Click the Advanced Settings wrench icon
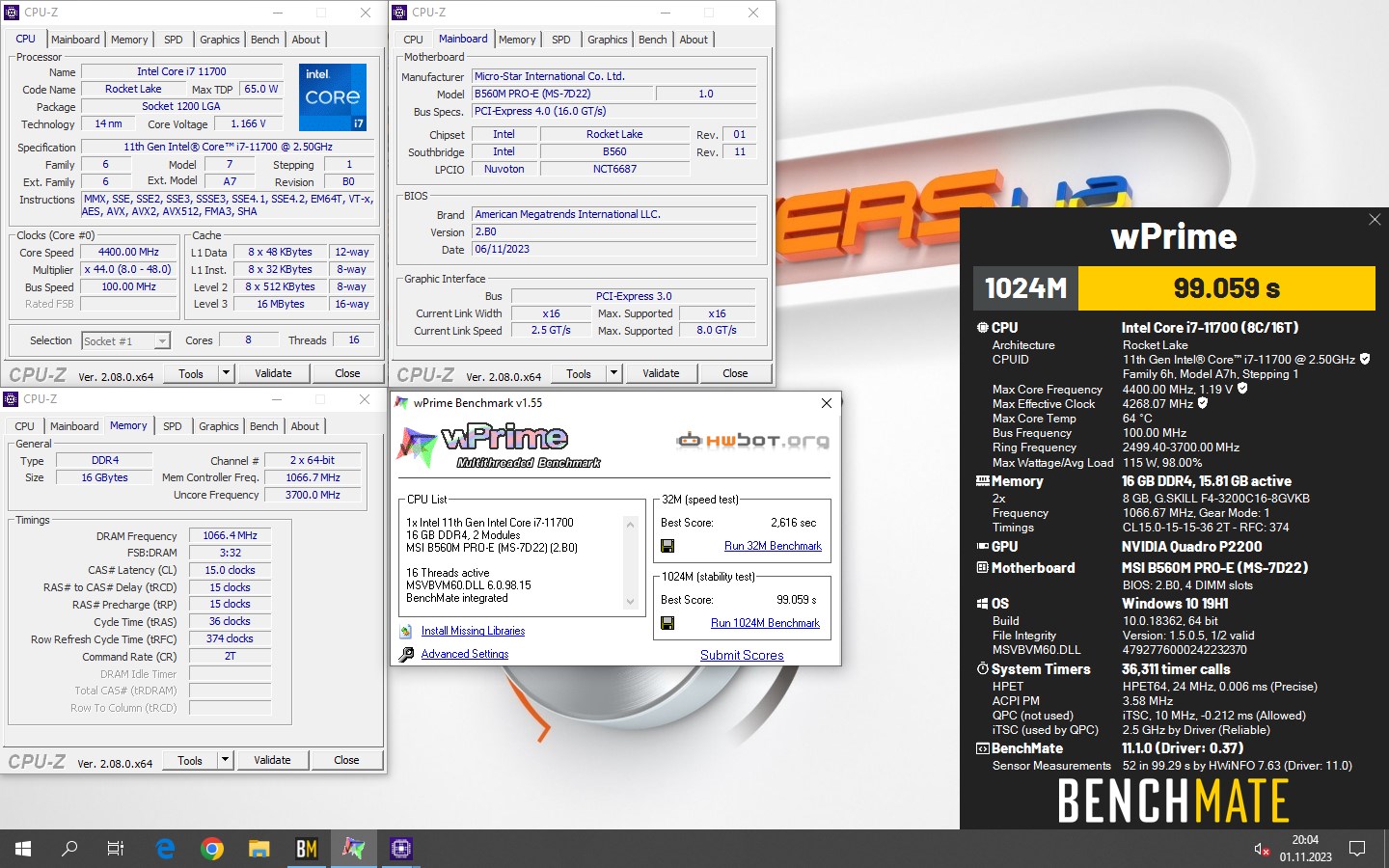 click(x=406, y=654)
